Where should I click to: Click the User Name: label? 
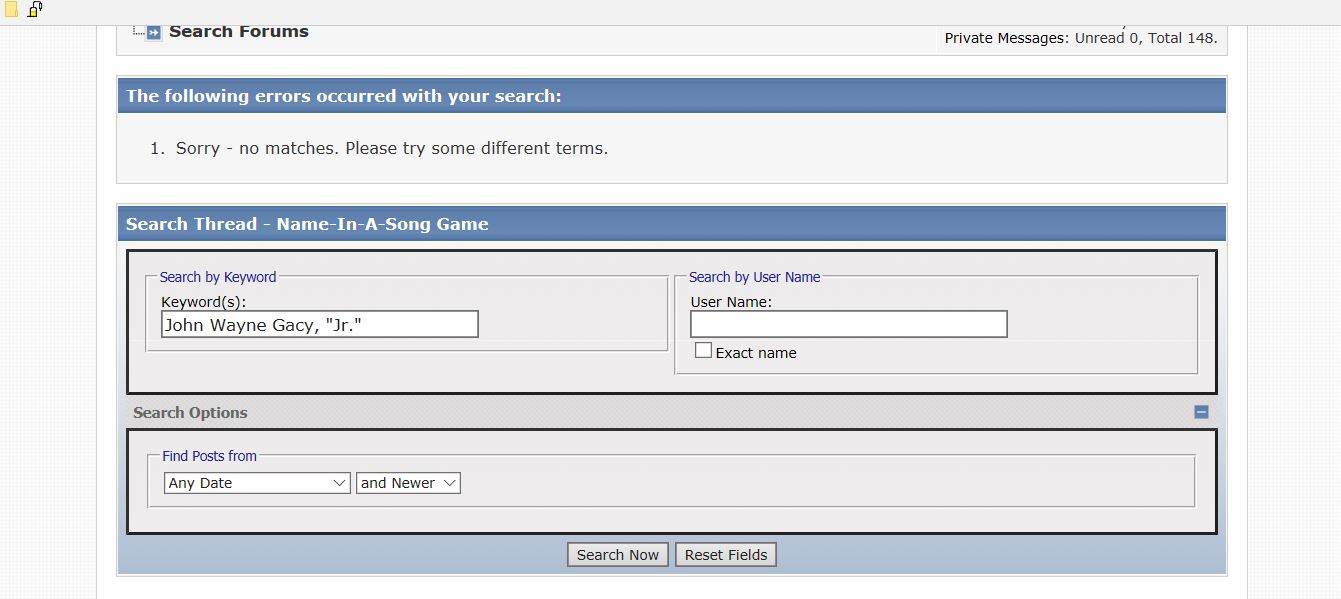point(731,301)
